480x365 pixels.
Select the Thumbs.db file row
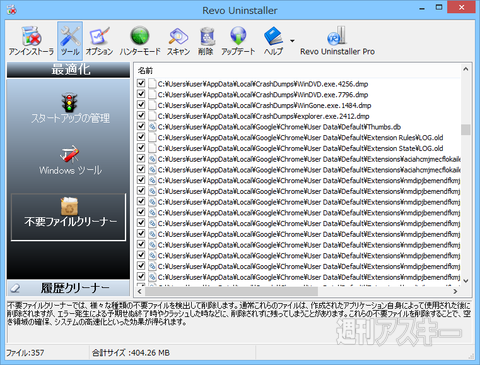279,127
